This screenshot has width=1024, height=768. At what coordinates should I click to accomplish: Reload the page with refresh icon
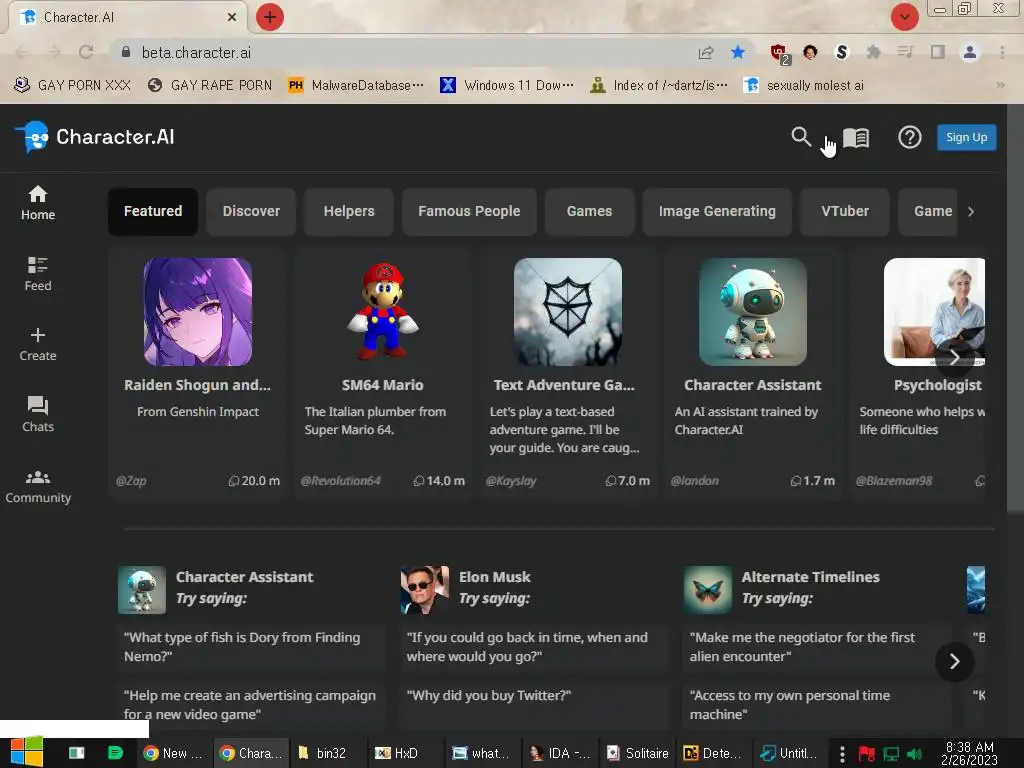pyautogui.click(x=86, y=52)
